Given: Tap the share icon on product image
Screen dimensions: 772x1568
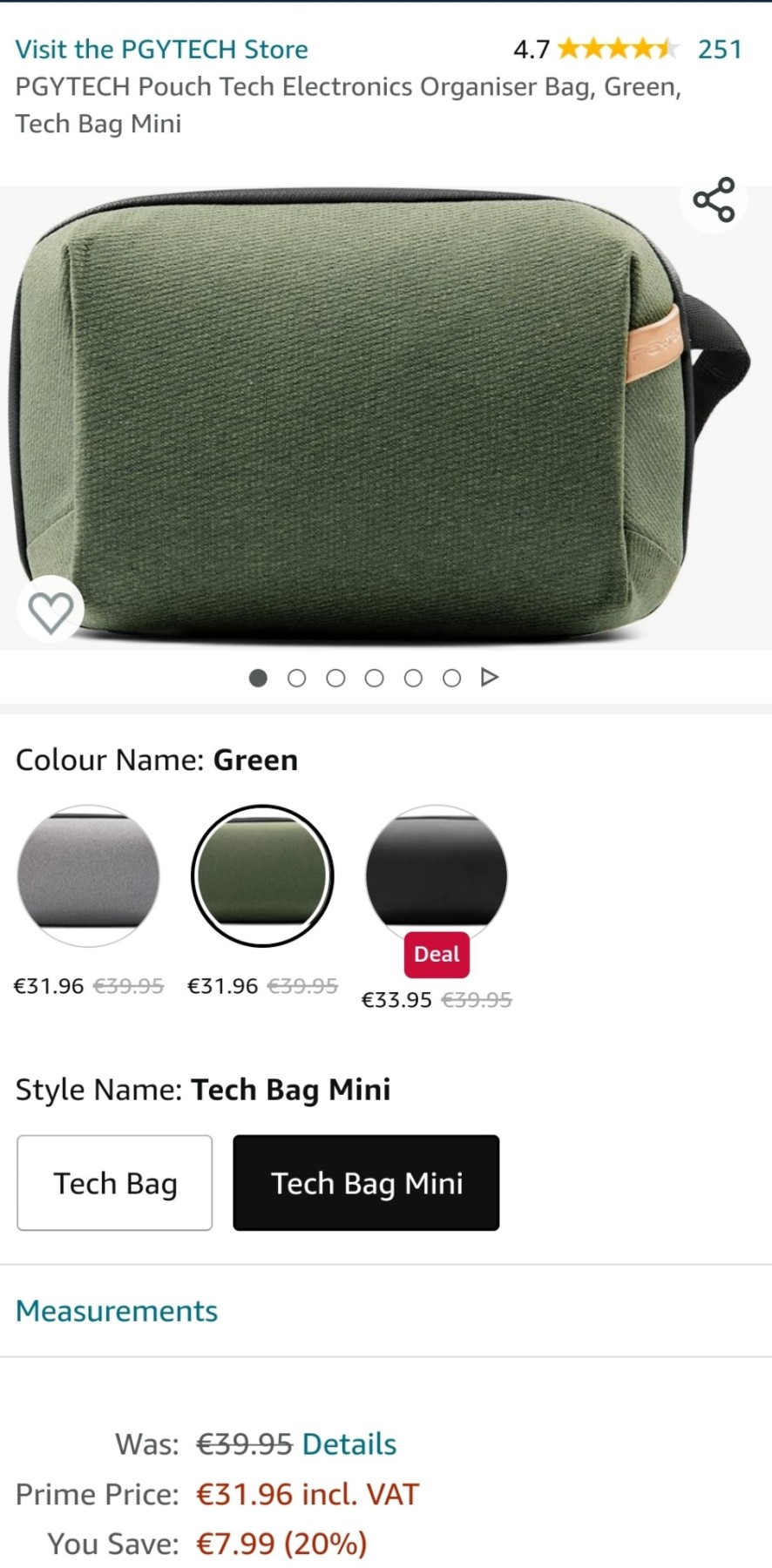Looking at the screenshot, I should [714, 200].
